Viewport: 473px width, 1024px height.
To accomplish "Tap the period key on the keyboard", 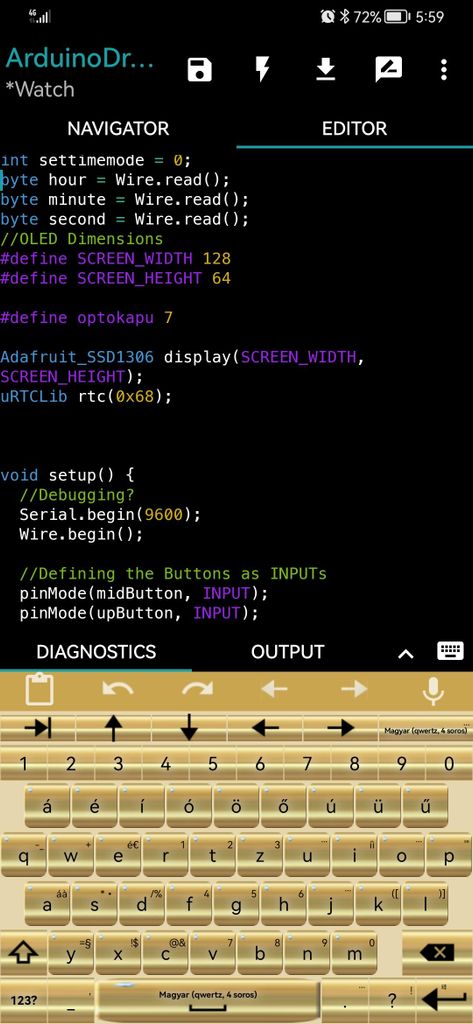I will [x=346, y=1000].
